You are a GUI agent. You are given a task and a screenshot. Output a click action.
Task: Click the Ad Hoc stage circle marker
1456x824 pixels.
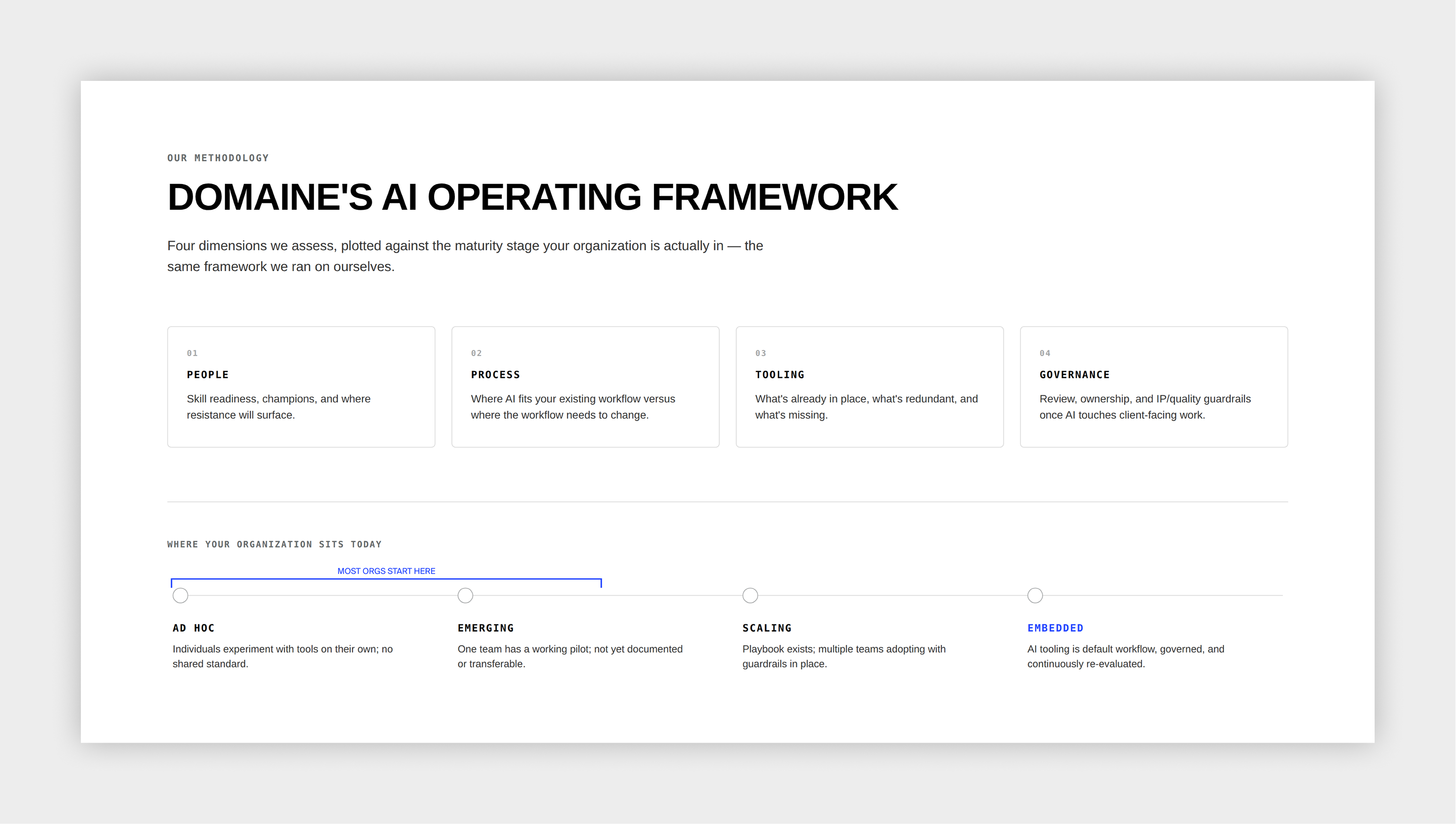coord(180,596)
